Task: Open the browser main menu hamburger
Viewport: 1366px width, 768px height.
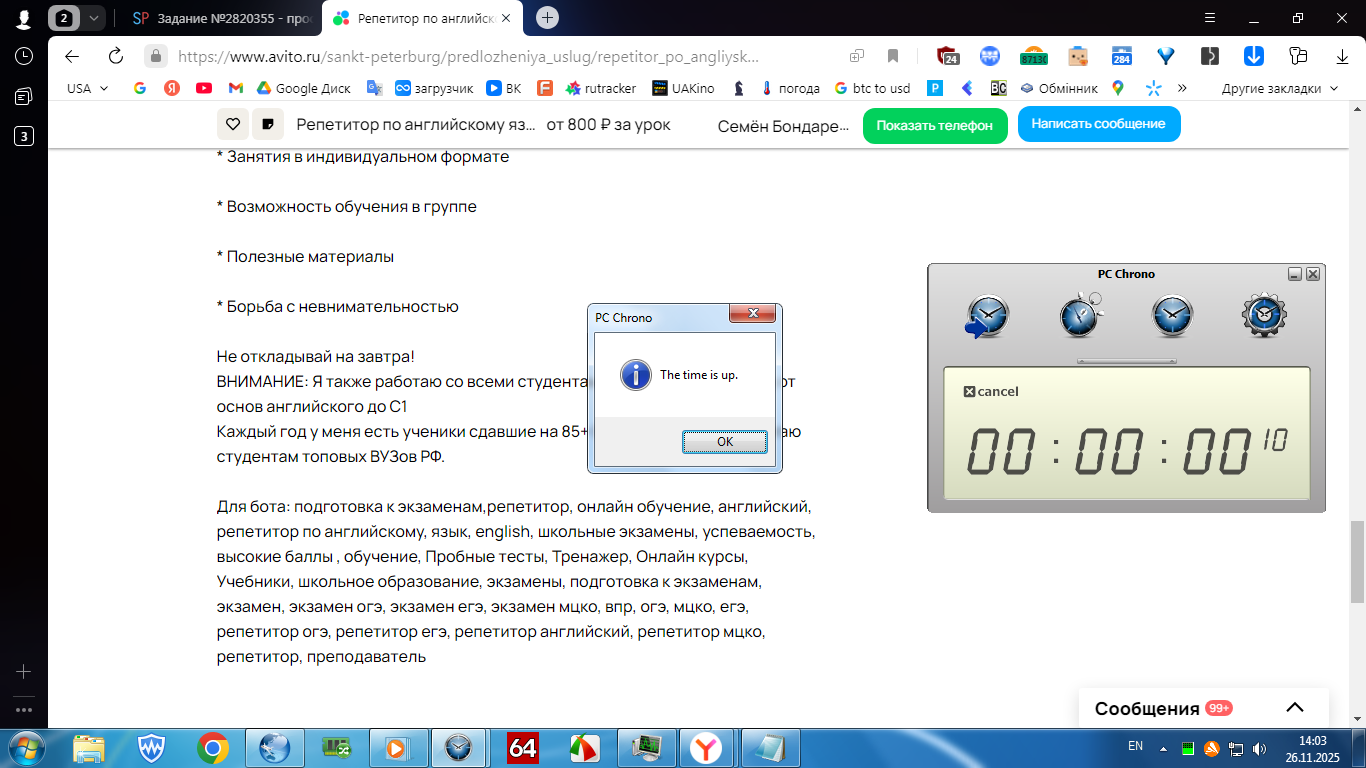Action: coord(1210,18)
